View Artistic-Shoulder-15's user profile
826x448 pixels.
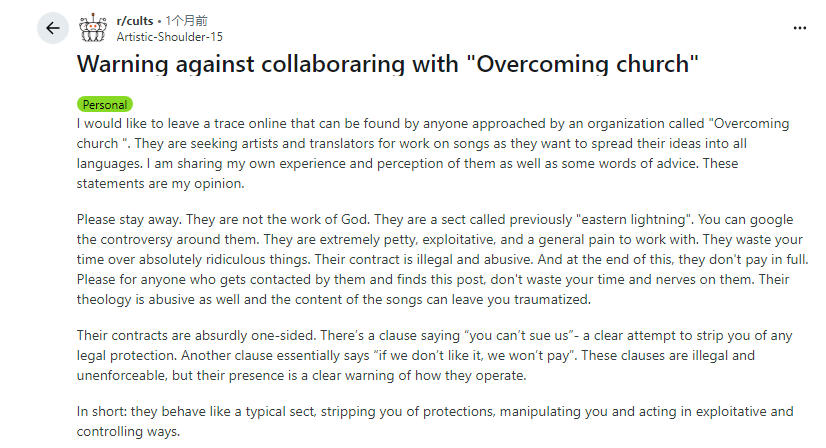click(x=169, y=36)
